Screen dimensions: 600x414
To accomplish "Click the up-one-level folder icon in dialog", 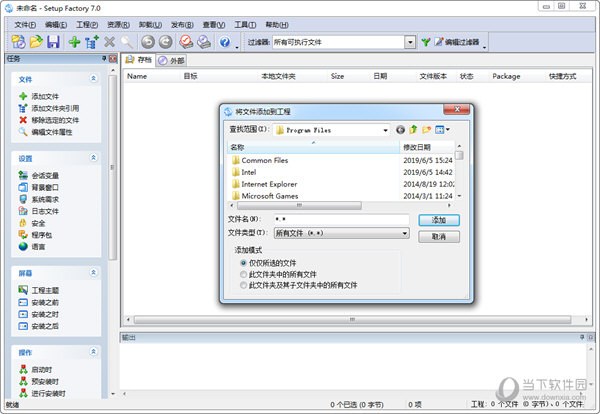I will click(x=413, y=130).
